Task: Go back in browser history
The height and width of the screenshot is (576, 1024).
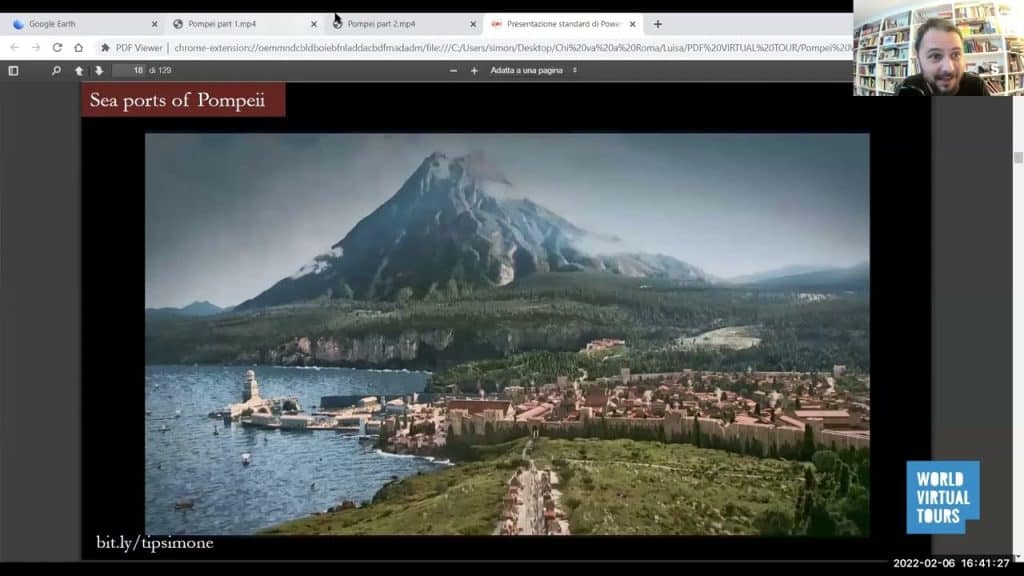Action: click(14, 48)
